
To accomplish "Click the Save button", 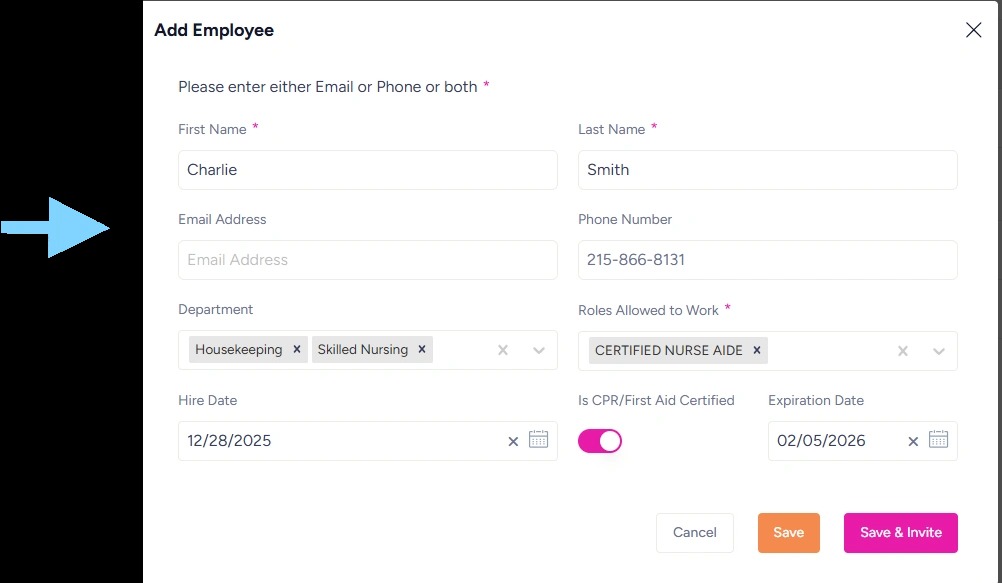I will coord(788,533).
